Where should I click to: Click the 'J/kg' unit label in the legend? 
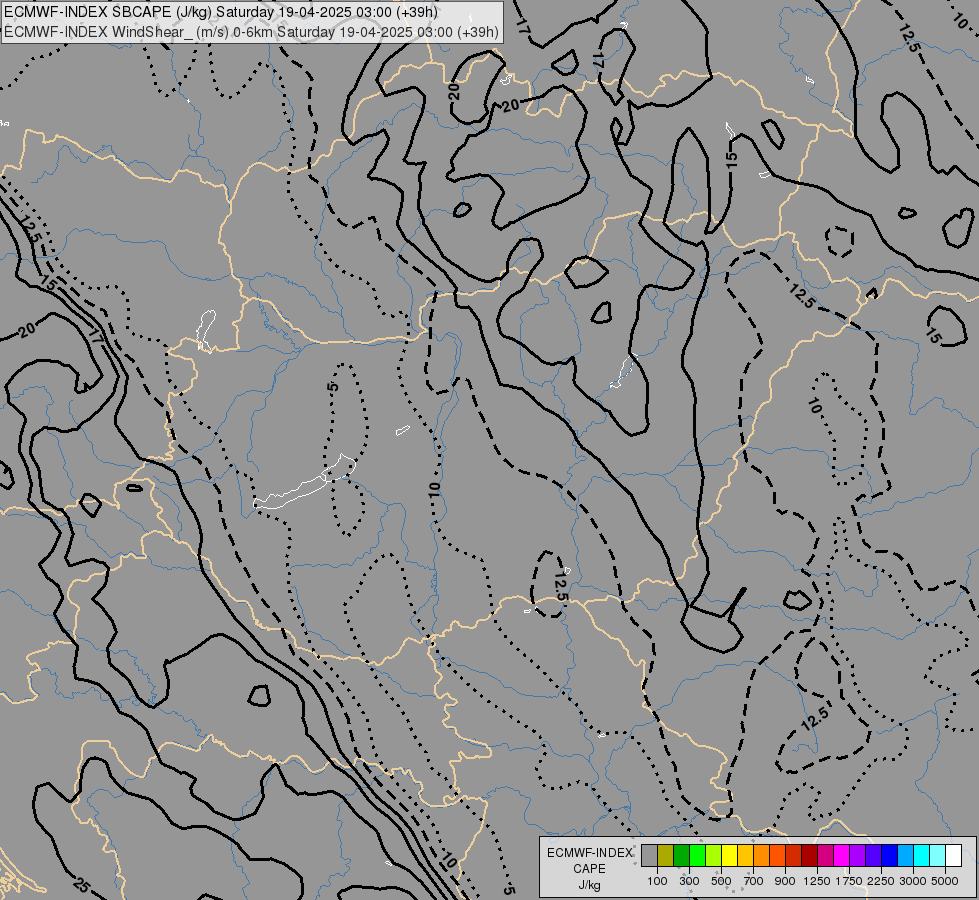click(589, 885)
